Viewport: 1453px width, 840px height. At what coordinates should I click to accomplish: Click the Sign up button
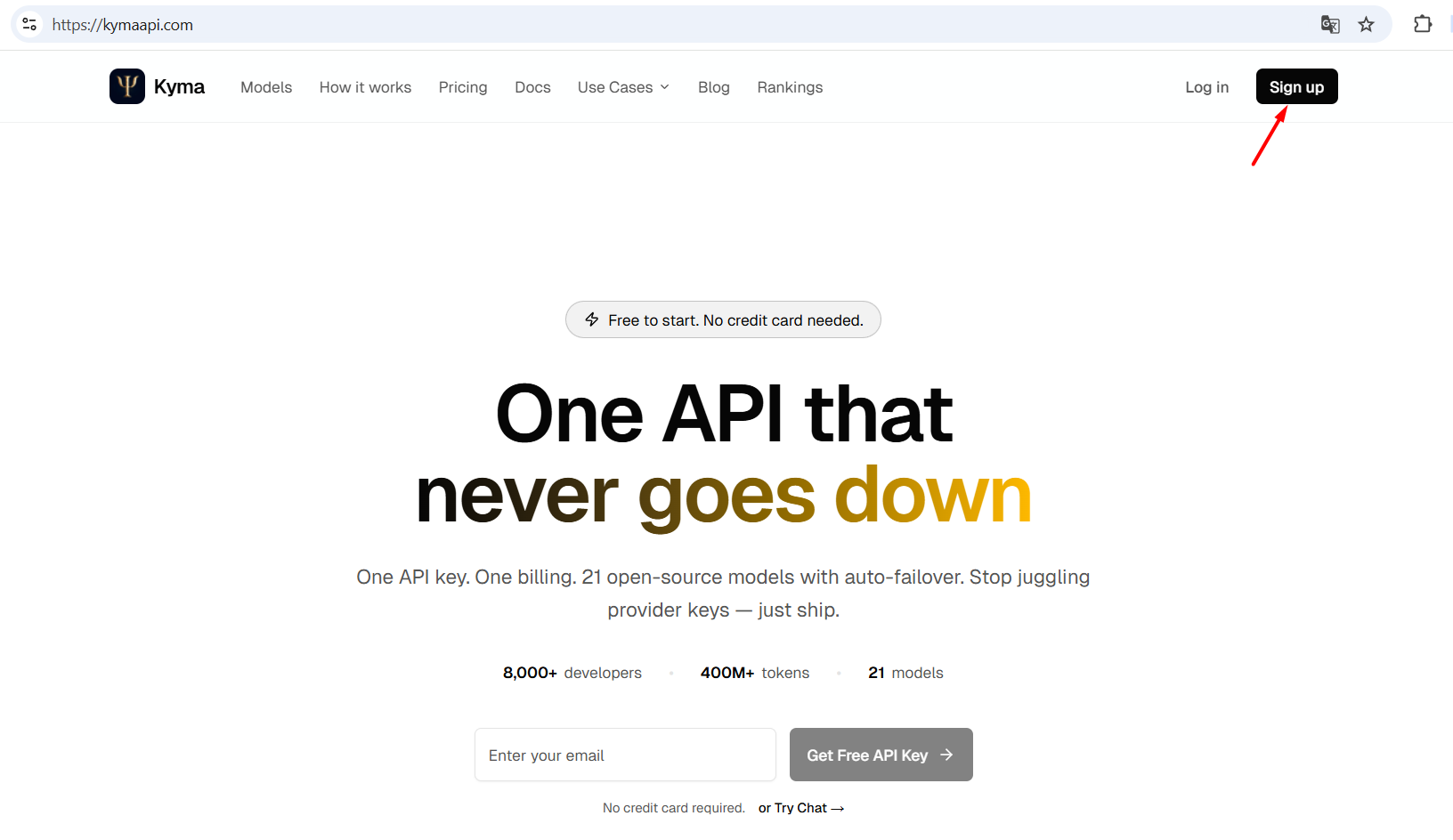point(1296,86)
